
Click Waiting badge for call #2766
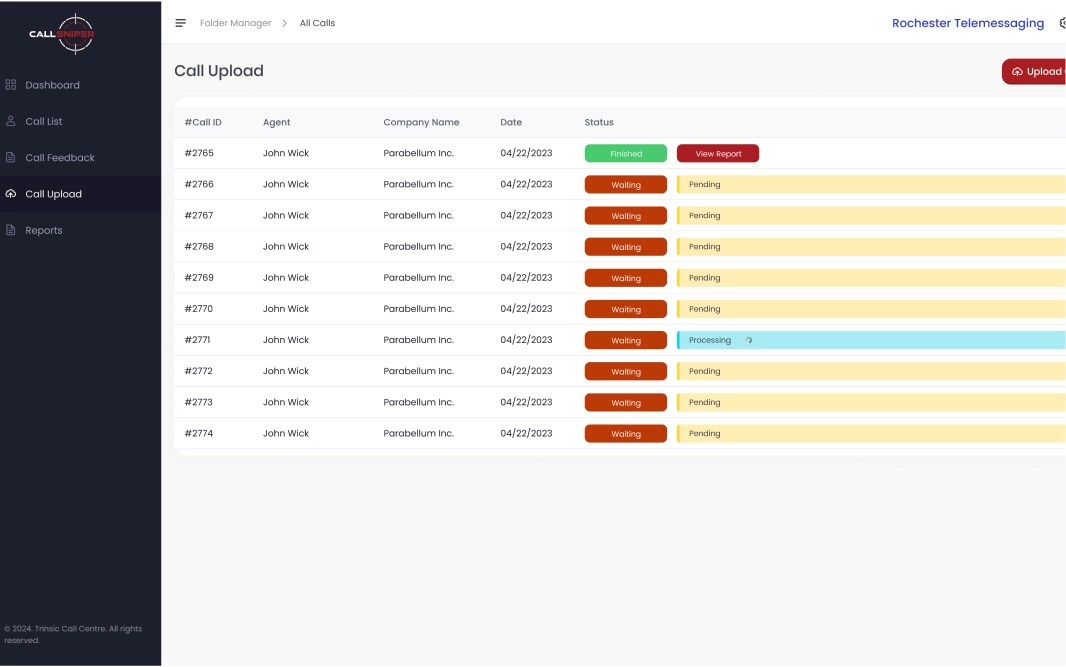(x=625, y=185)
